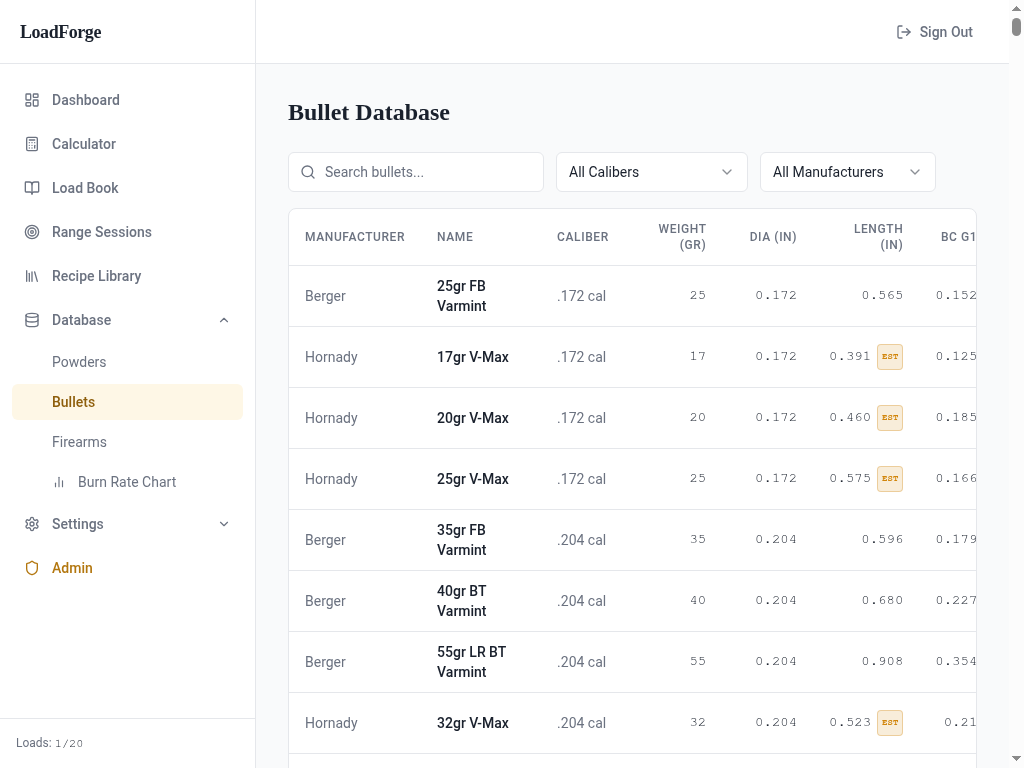Click the LoadForge logo link
The image size is (1024, 768).
coord(61,32)
